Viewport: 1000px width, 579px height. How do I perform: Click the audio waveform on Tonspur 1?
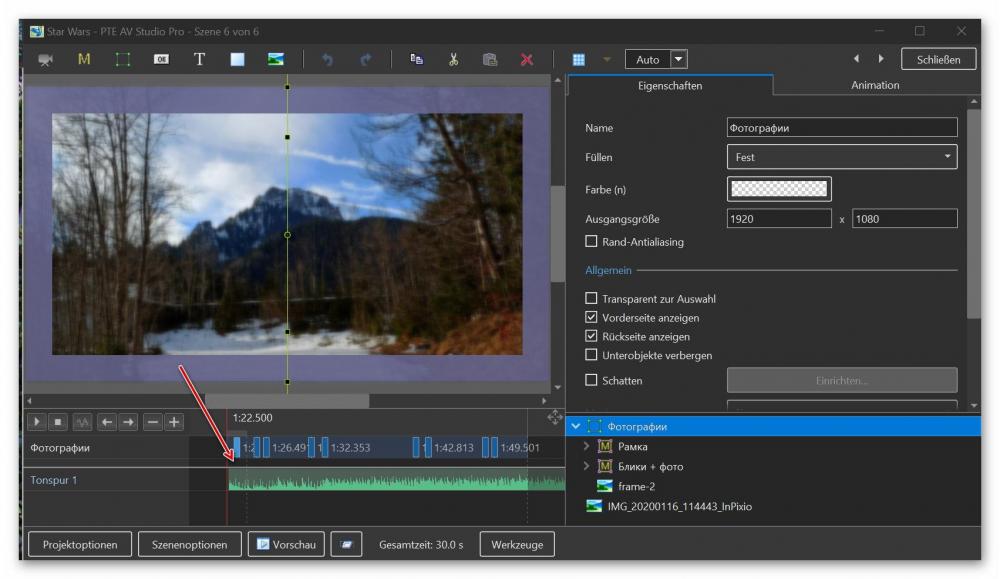click(397, 480)
